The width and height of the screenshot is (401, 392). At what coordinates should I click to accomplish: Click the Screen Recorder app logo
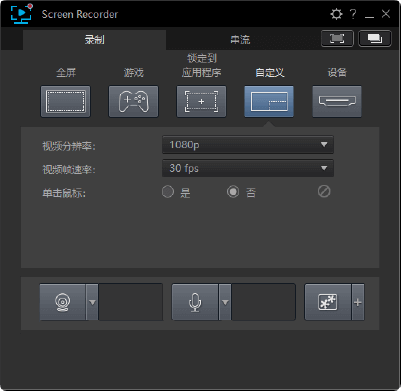(21, 14)
